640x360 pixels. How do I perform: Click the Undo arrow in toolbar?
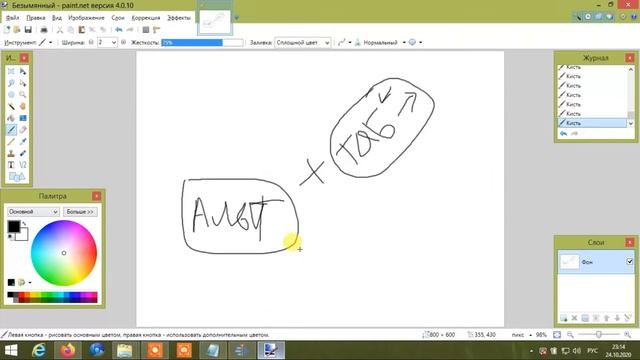coord(118,30)
